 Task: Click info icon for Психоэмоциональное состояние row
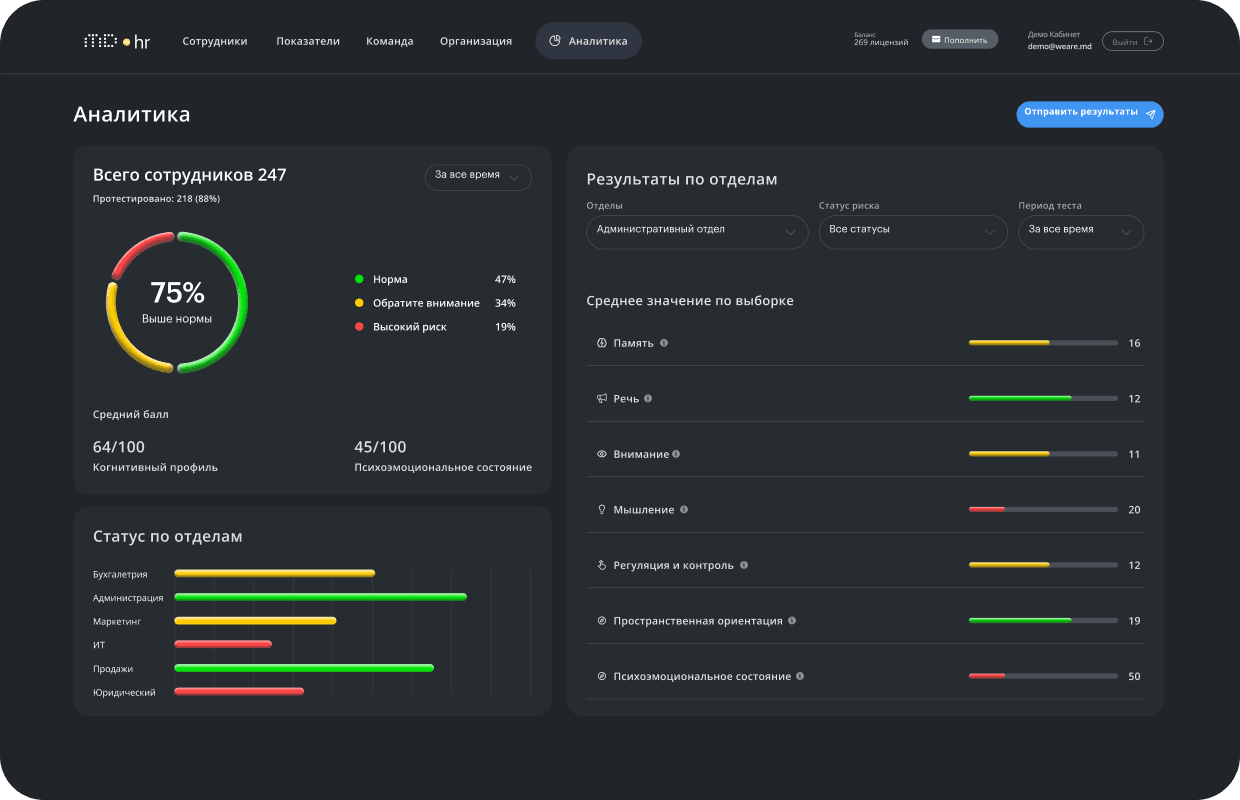(x=800, y=676)
